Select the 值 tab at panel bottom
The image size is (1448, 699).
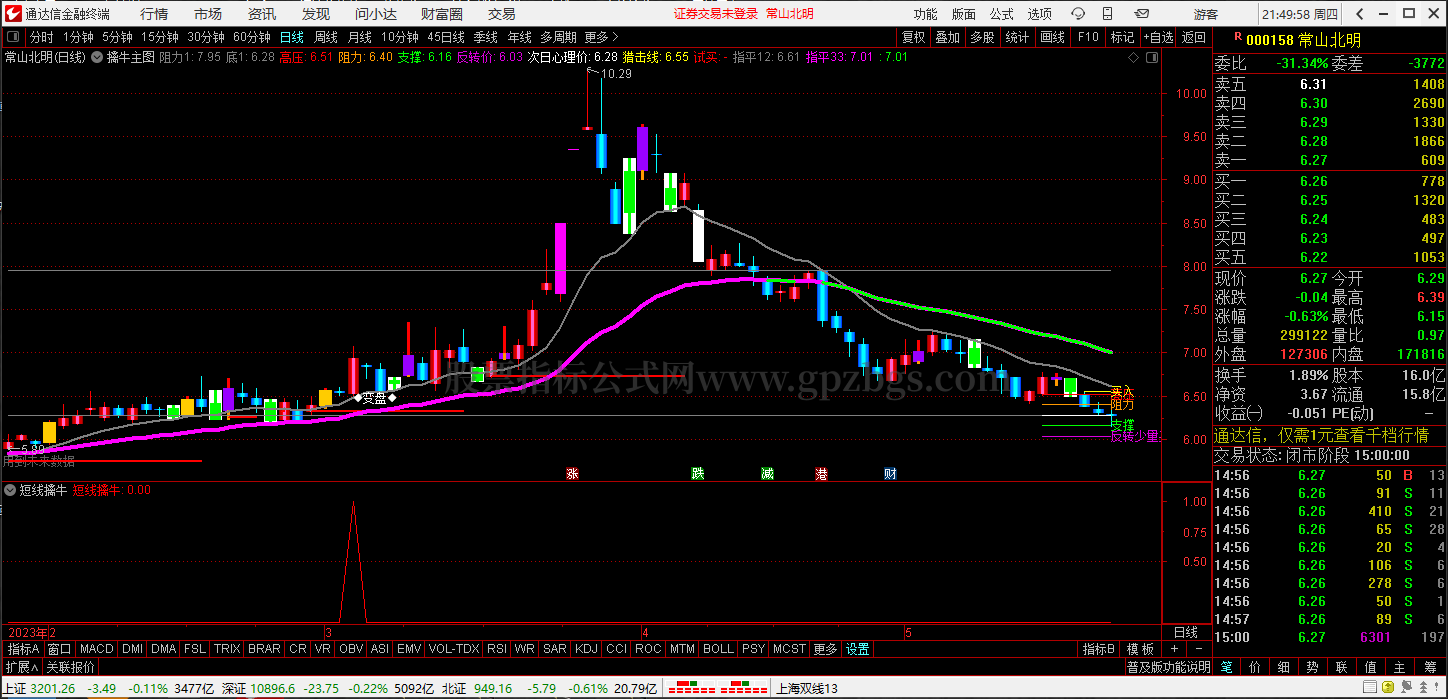click(1370, 667)
